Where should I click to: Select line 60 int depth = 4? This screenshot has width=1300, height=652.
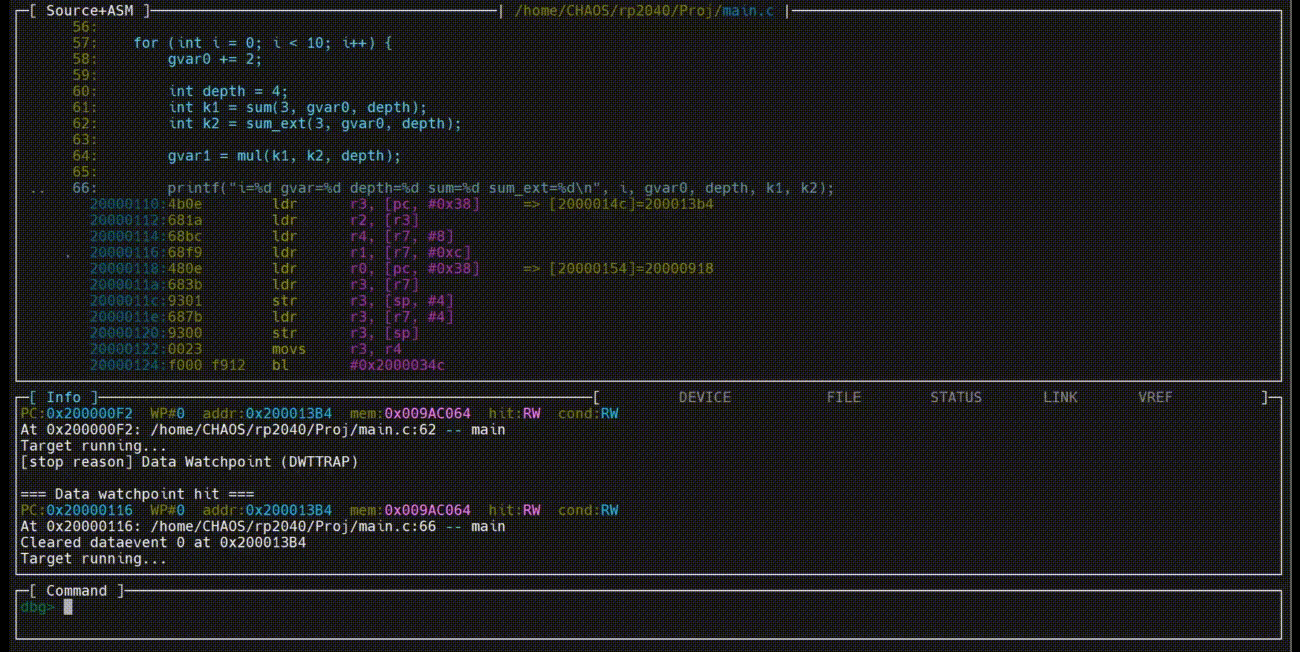(x=227, y=91)
